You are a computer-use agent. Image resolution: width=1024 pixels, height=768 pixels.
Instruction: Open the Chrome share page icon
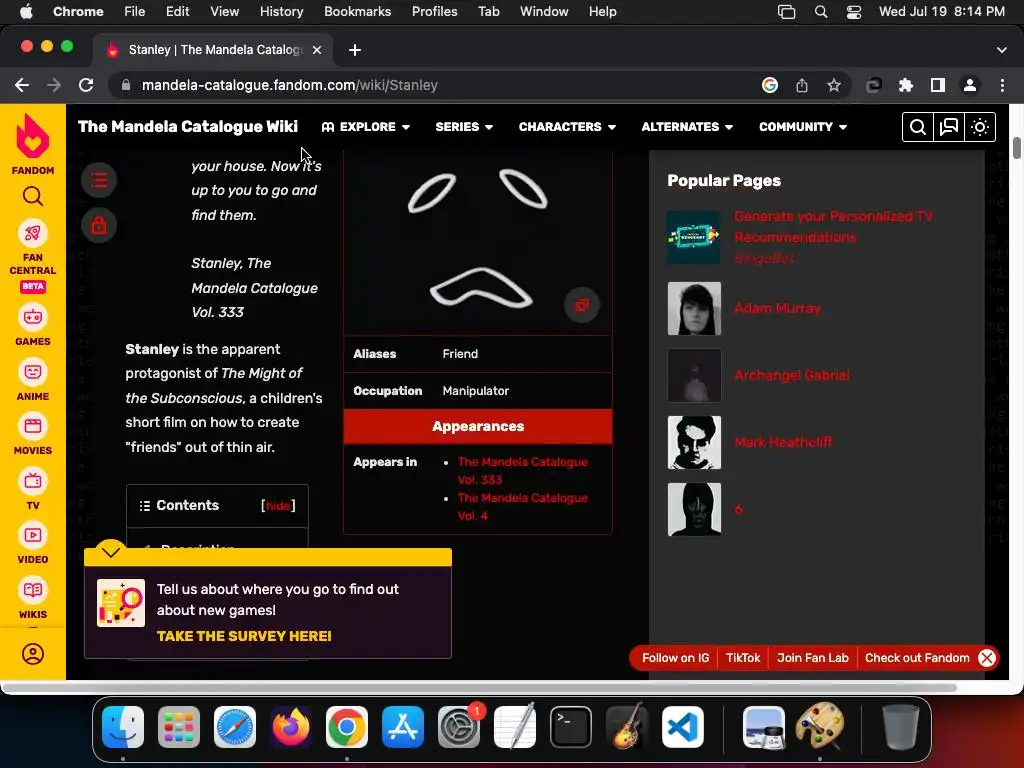pyautogui.click(x=801, y=85)
